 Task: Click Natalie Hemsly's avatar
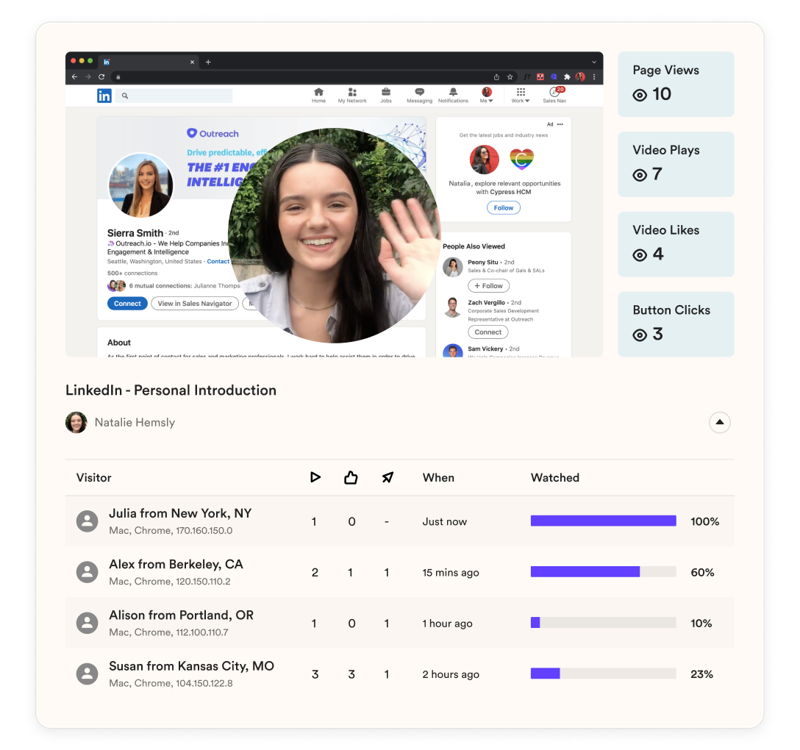click(76, 422)
